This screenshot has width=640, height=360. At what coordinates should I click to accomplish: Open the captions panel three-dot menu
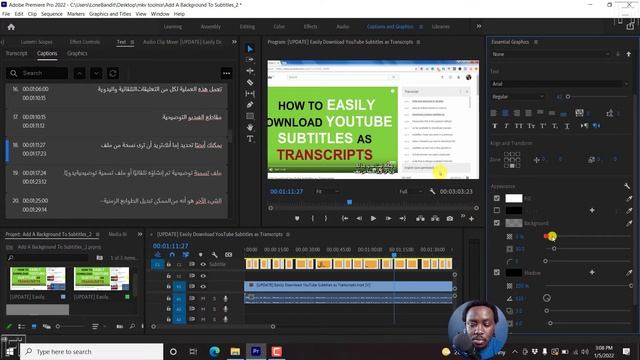tap(227, 73)
